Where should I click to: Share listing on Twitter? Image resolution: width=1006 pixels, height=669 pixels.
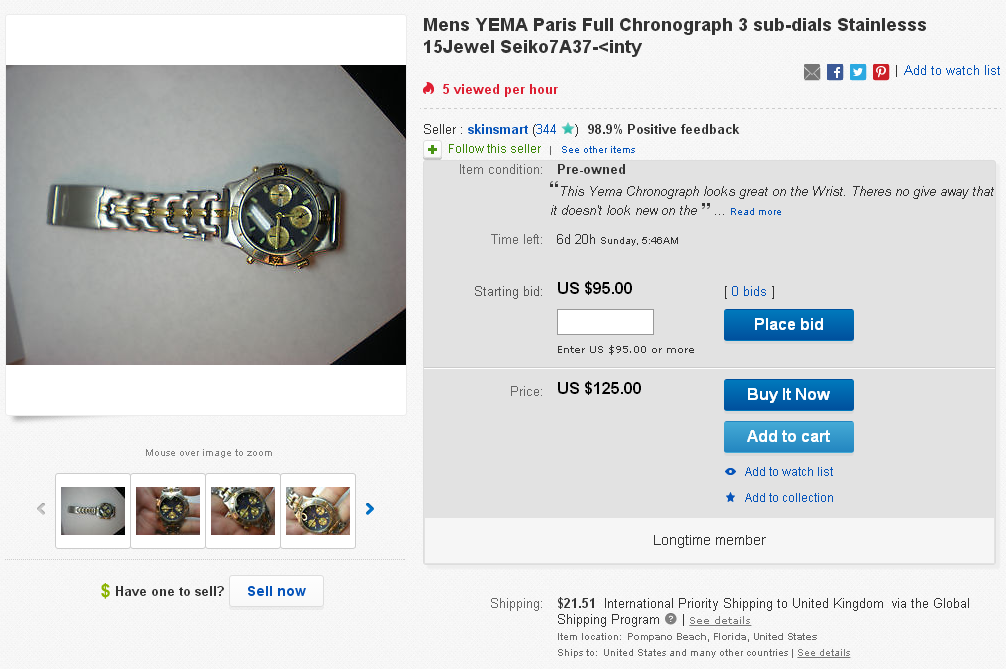pyautogui.click(x=858, y=72)
